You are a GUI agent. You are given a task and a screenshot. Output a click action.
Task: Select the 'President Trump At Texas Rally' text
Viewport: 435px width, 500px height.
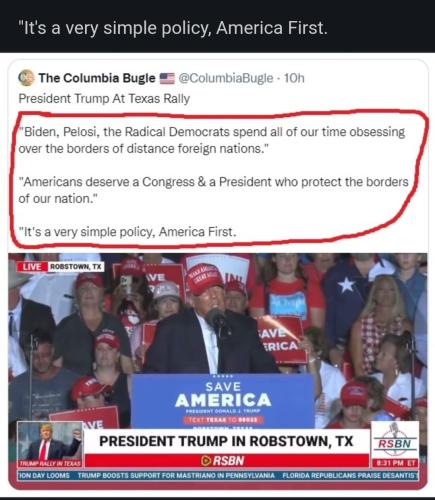(x=104, y=99)
